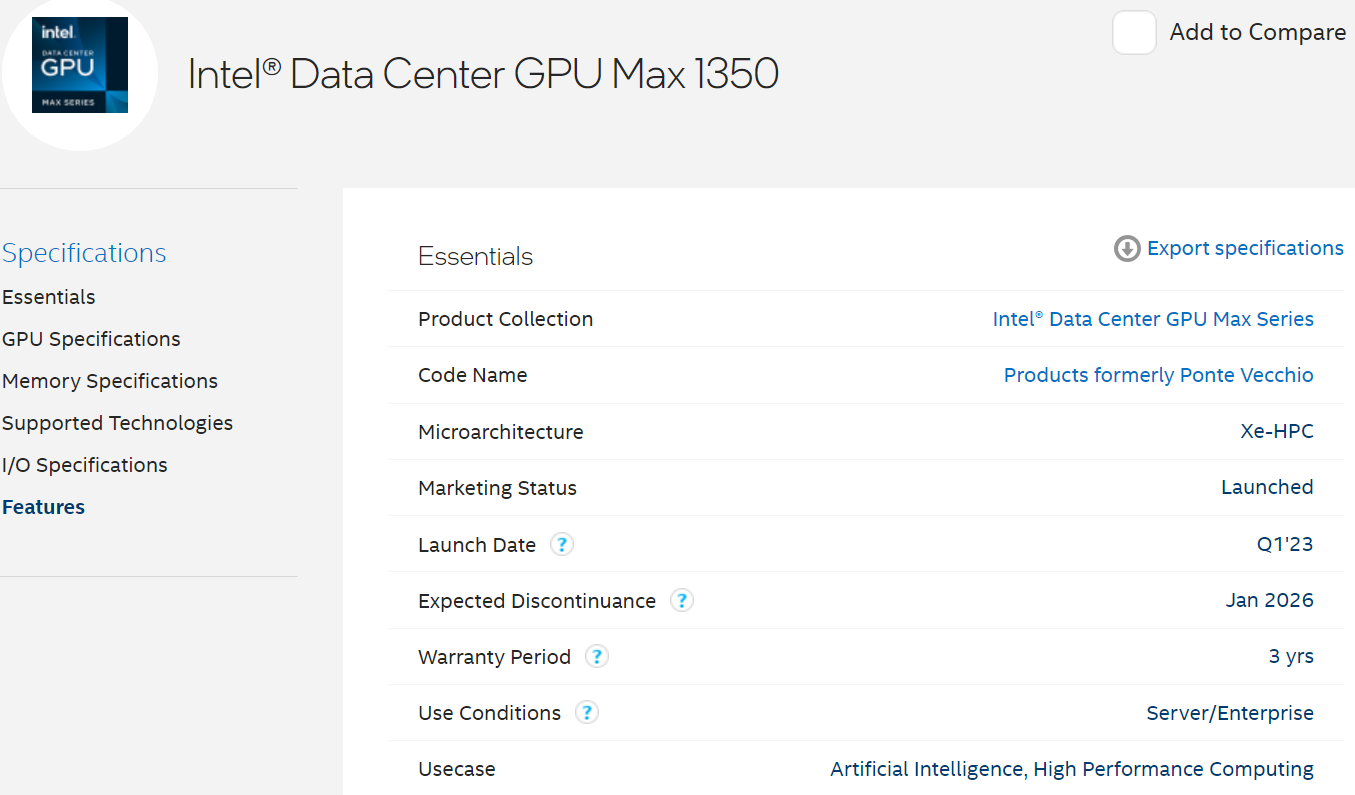
Task: Check the Add to Compare checkbox
Action: coord(1134,33)
